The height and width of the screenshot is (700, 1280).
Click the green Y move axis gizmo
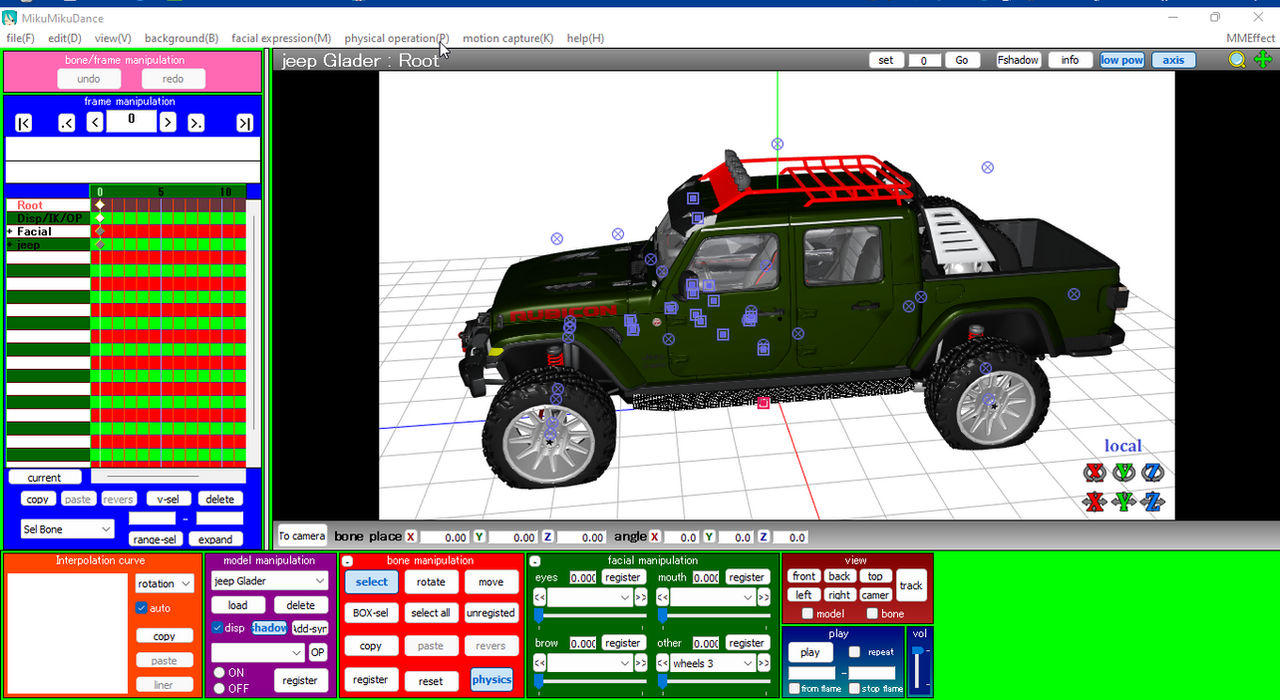(1124, 502)
